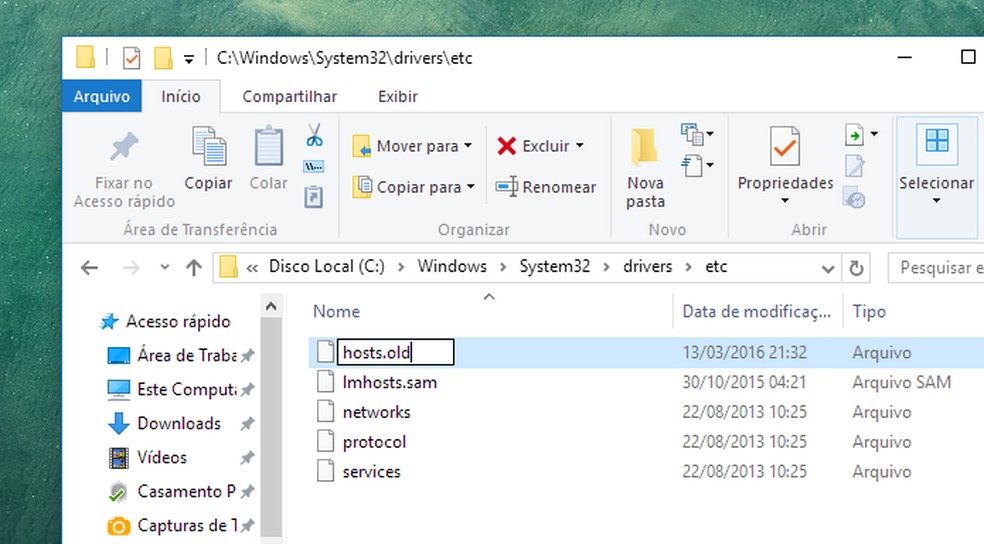Click System32 in the breadcrumb path

click(x=554, y=267)
